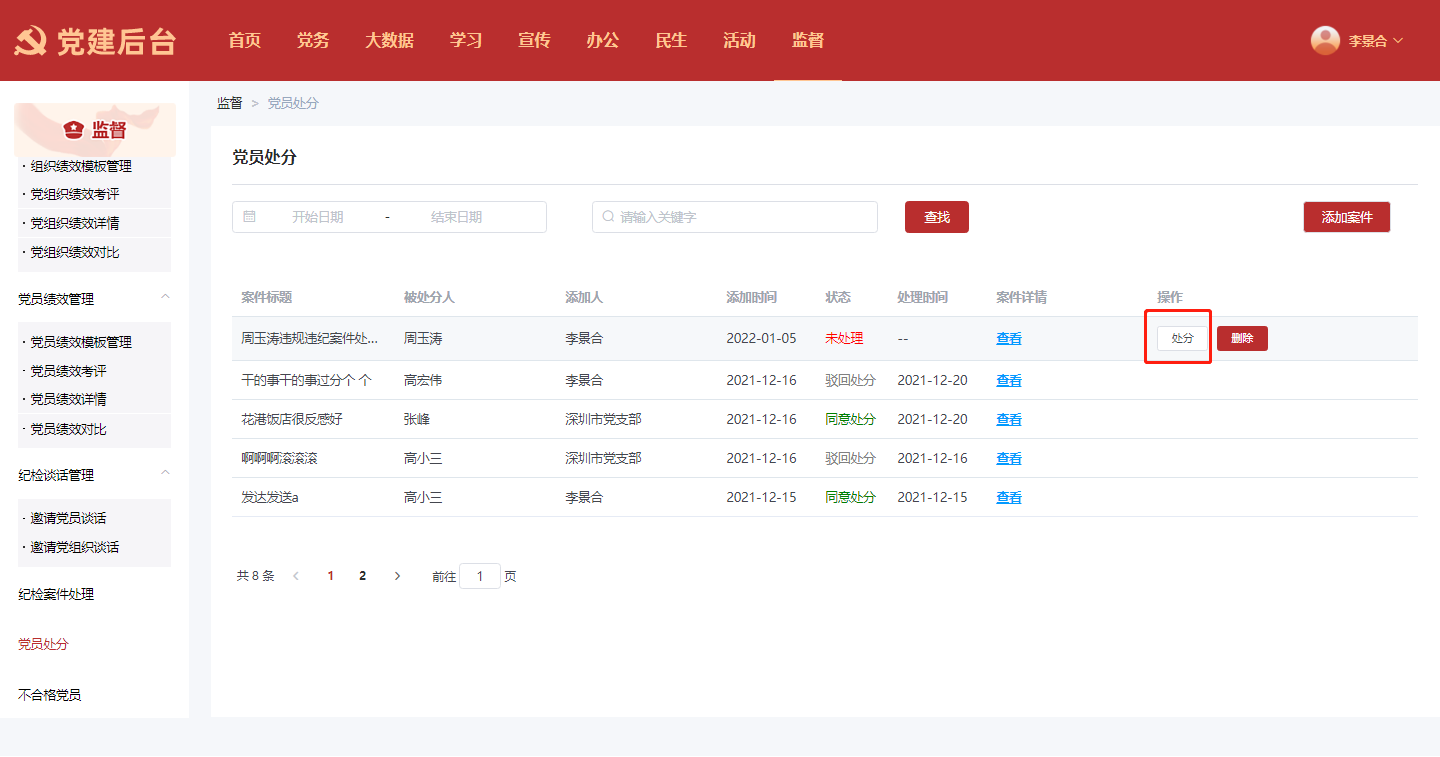View details of 花港饭店很反感好 case
Image resolution: width=1440 pixels, height=757 pixels.
1008,419
